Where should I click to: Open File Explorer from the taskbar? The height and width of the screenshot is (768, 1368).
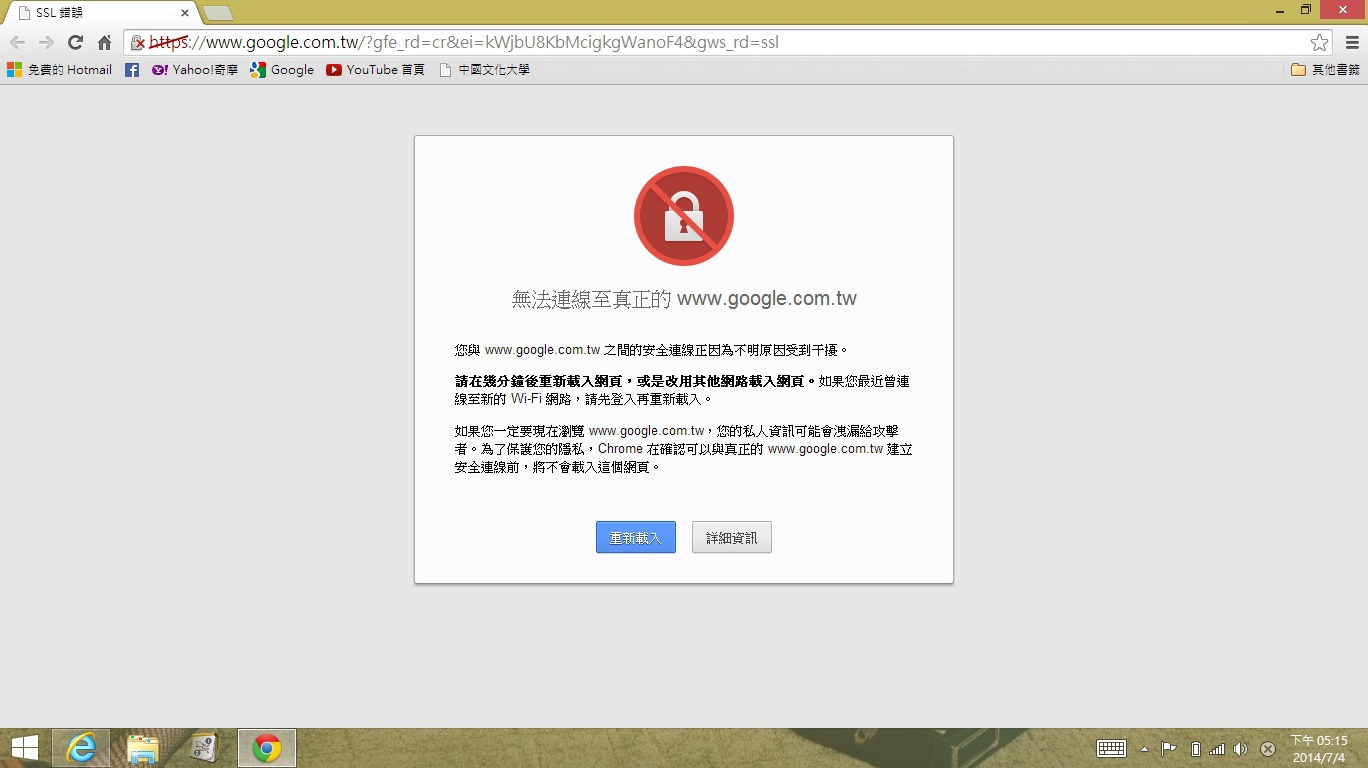143,748
